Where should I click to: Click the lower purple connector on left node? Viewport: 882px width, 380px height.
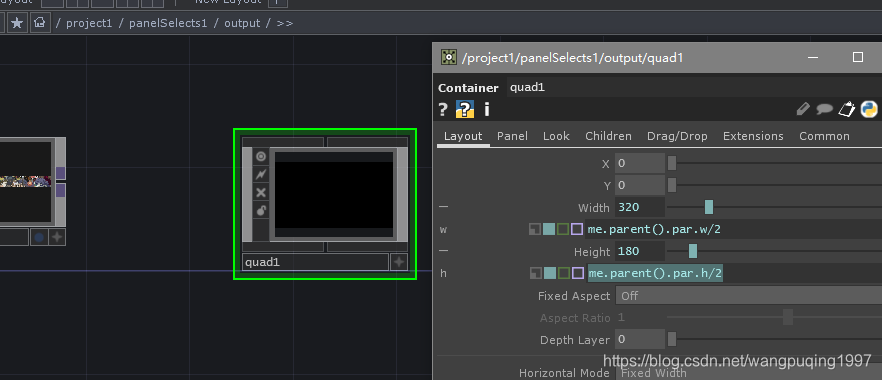click(x=61, y=191)
